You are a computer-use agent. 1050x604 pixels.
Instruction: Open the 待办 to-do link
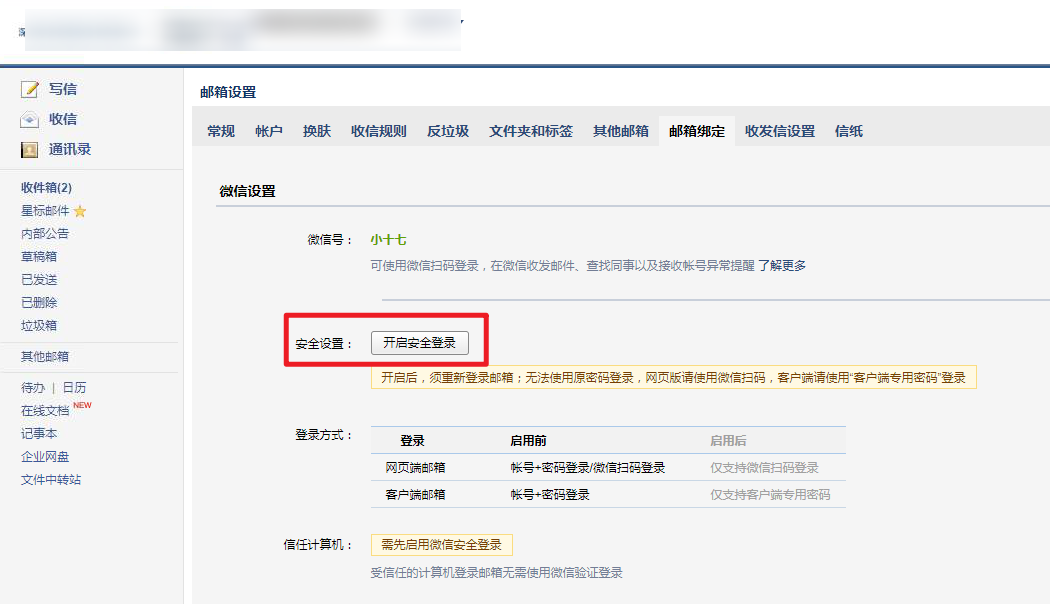[33, 388]
